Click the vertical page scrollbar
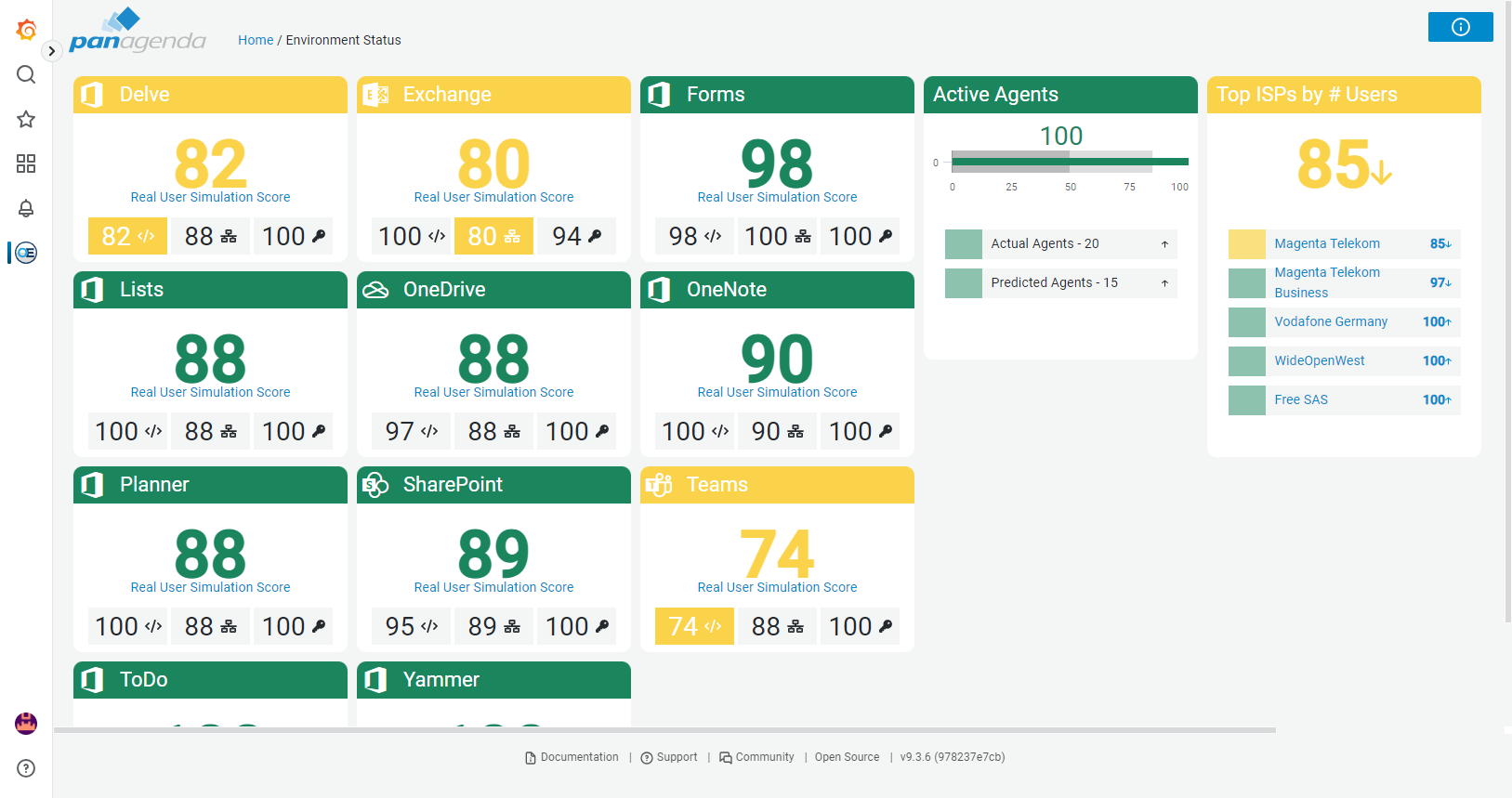This screenshot has height=798, width=1512. coord(1508,311)
